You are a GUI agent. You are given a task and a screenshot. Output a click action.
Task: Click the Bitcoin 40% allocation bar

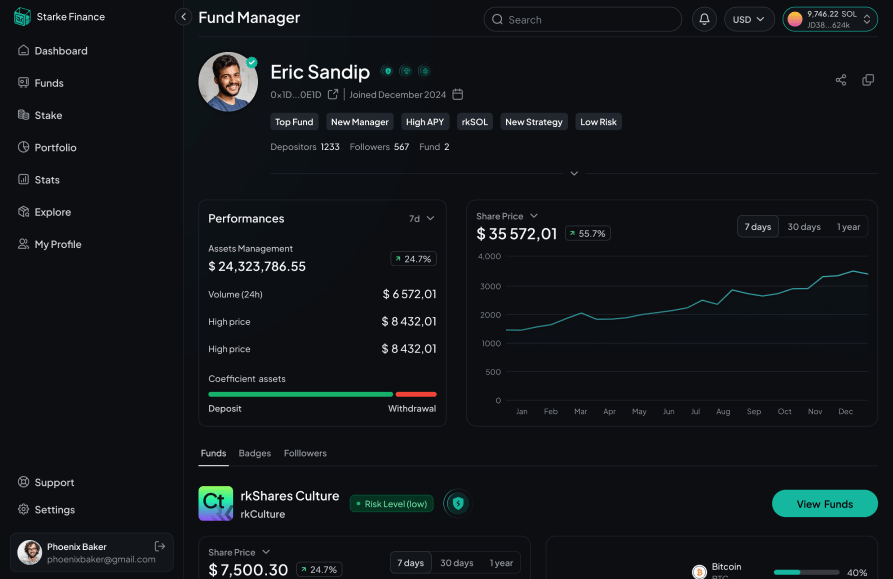pos(806,572)
